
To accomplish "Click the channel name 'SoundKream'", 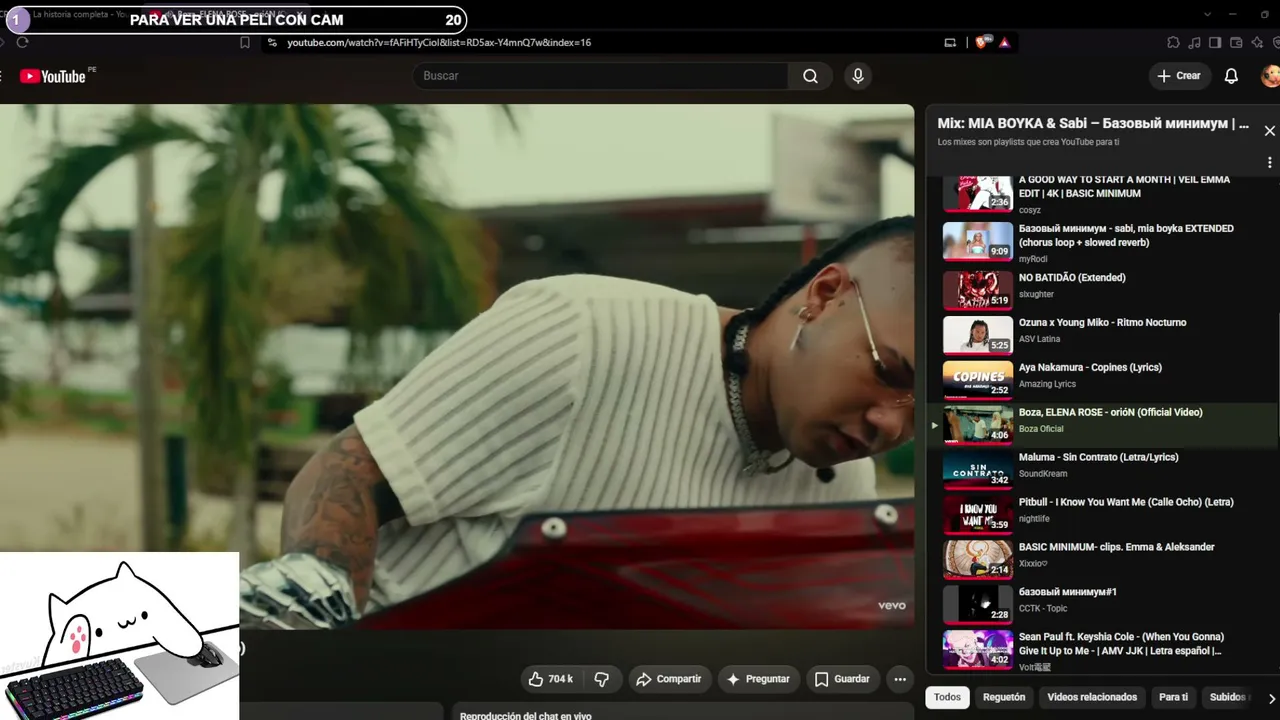I will pyautogui.click(x=1044, y=474).
